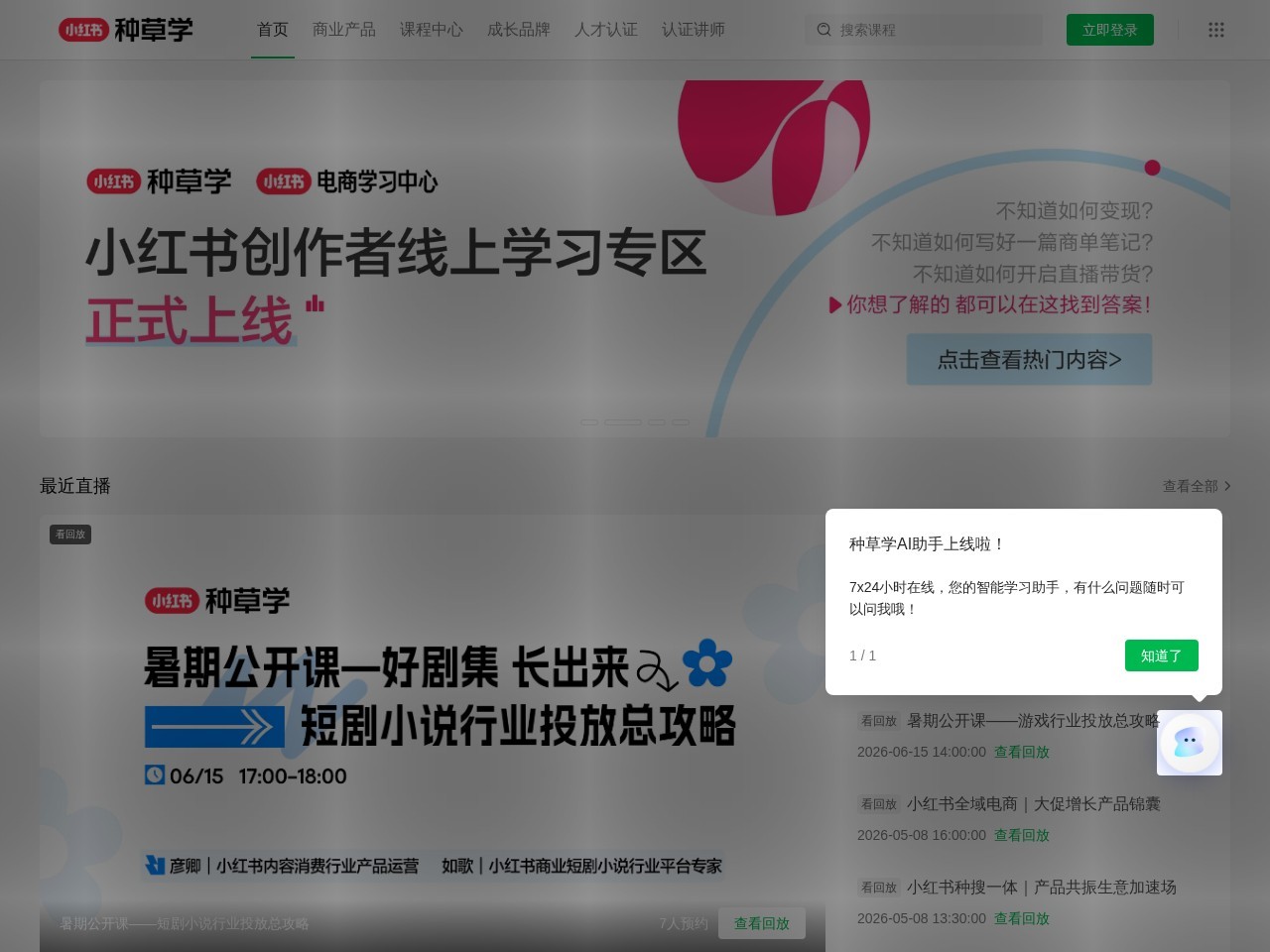Image resolution: width=1270 pixels, height=952 pixels.
Task: Select the second banner carousel indicator
Action: pyautogui.click(x=623, y=422)
